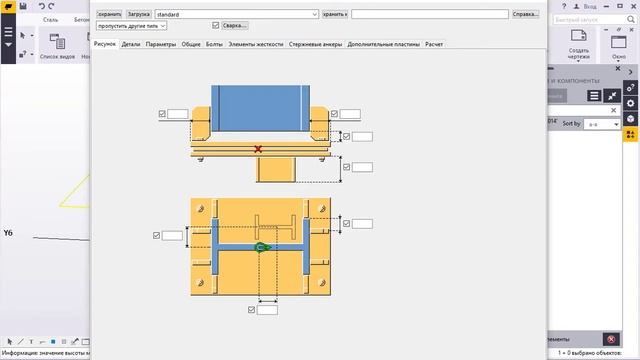Click the yellow Applications and components icon
Viewport: 640px width, 360px height.
(x=631, y=135)
